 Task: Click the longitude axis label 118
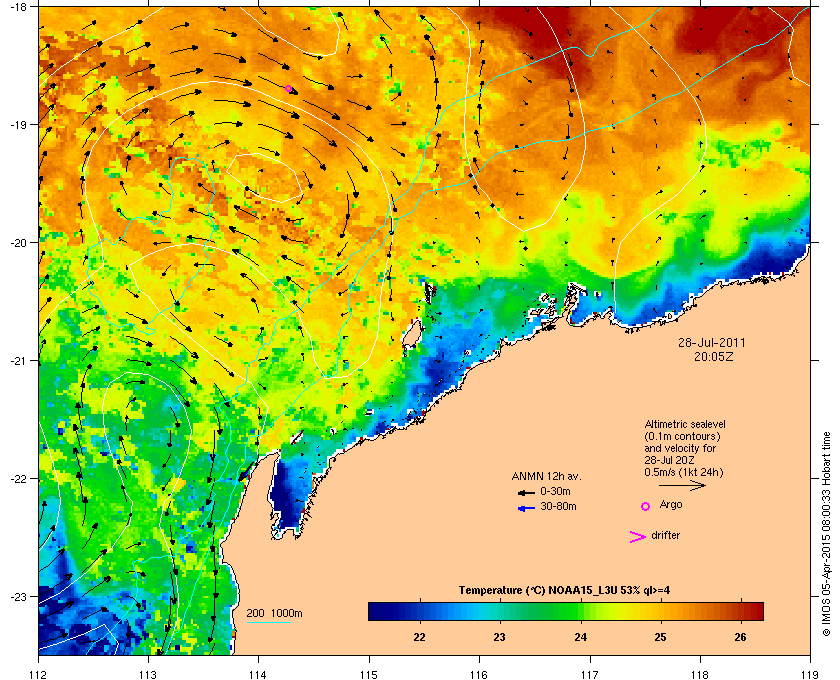[x=700, y=674]
